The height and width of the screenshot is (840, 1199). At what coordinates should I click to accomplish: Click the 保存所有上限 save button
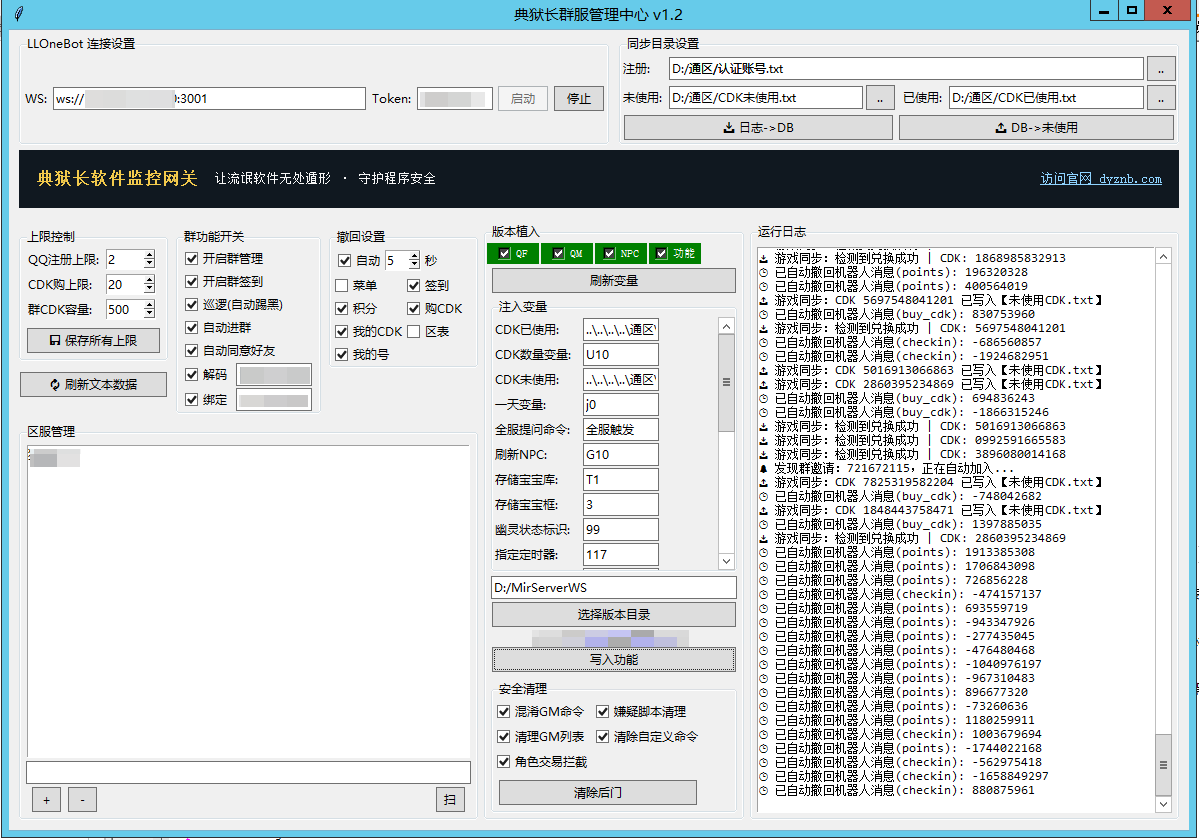tap(93, 340)
